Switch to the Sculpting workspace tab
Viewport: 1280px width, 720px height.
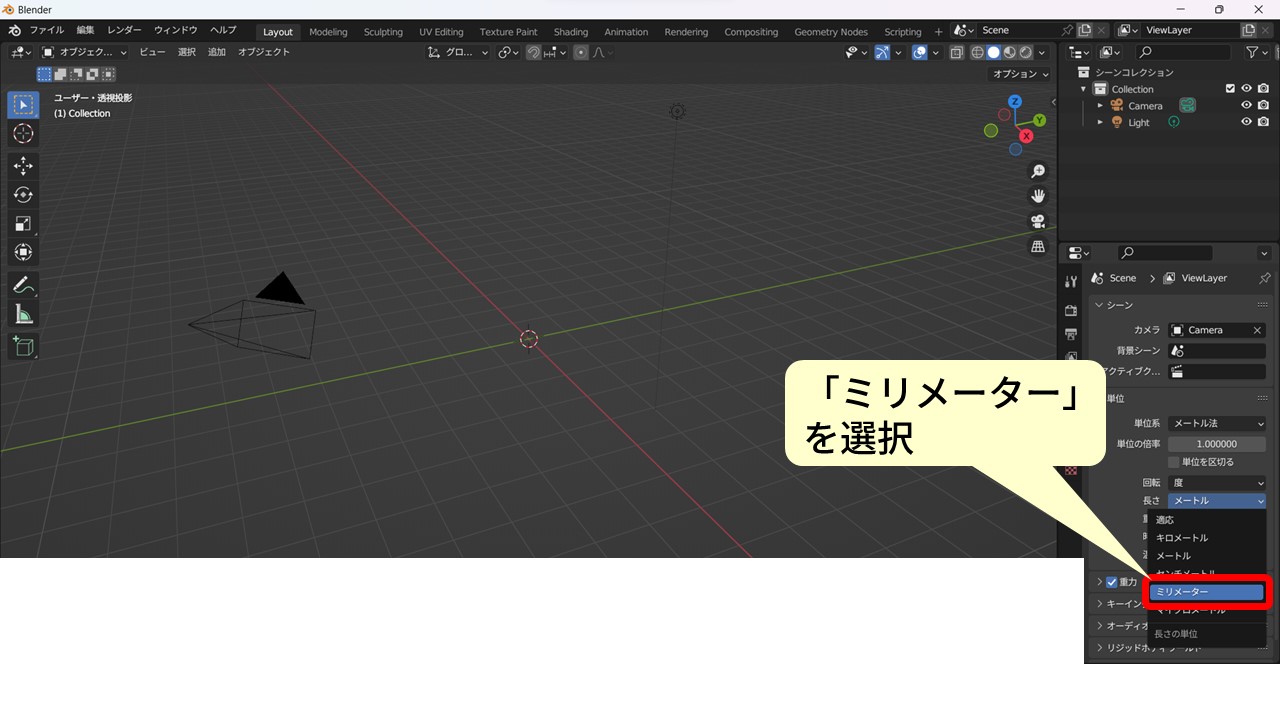383,32
